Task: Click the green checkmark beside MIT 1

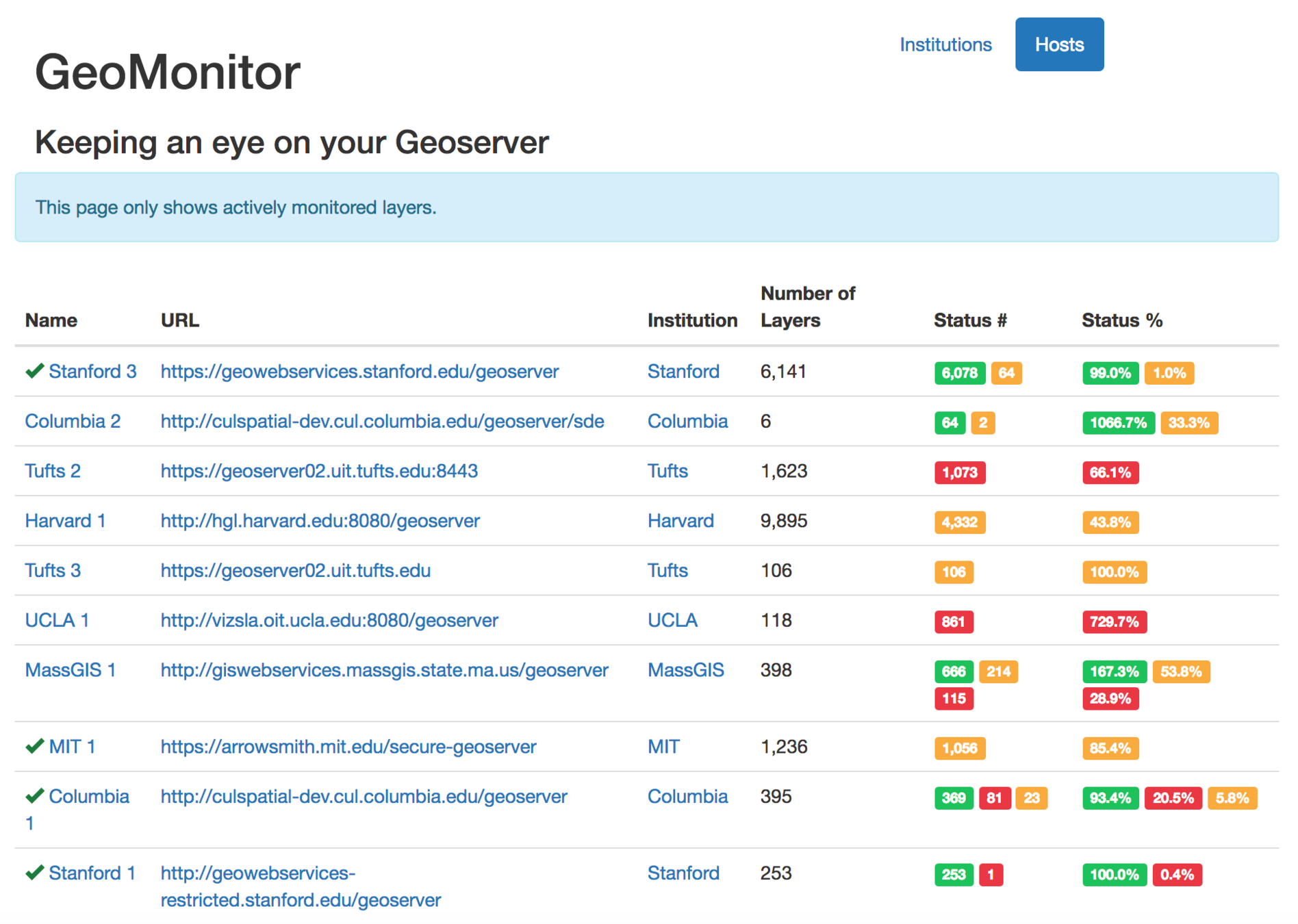Action: pos(35,747)
